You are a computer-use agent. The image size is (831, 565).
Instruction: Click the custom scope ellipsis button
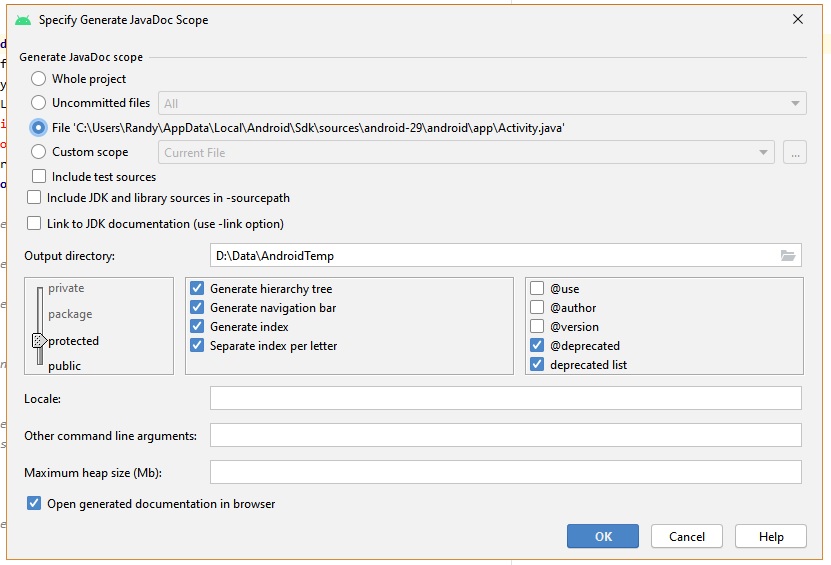[795, 153]
